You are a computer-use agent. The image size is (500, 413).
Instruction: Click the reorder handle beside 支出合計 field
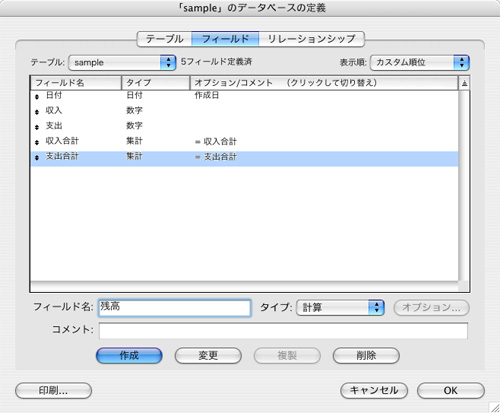coord(37,157)
